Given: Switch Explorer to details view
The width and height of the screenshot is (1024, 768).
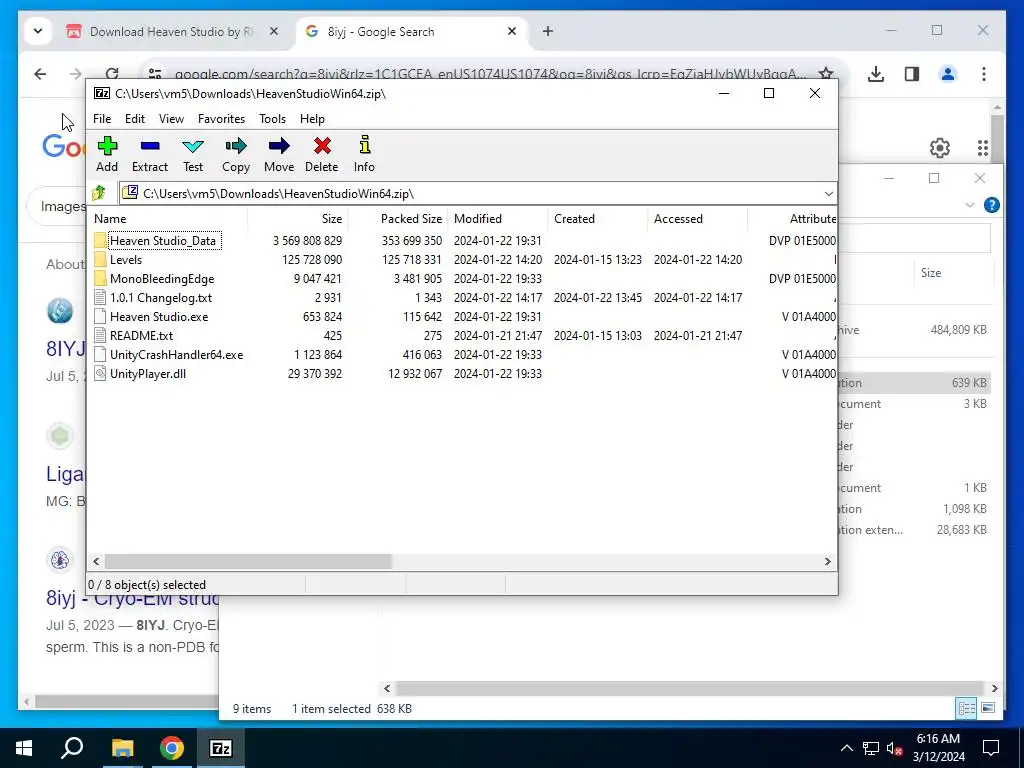Looking at the screenshot, I should [966, 708].
